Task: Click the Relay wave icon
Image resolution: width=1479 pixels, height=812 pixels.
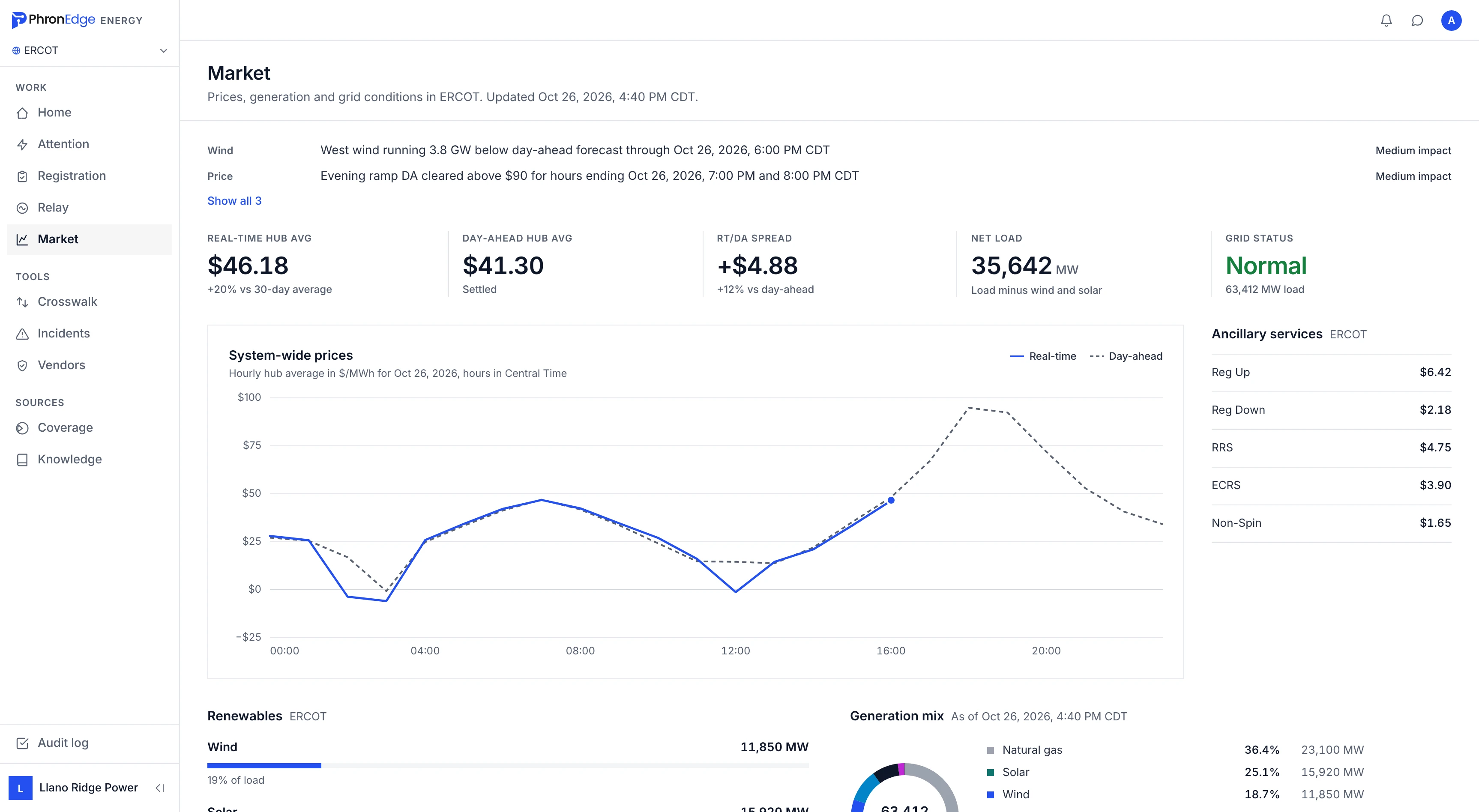Action: [22, 208]
